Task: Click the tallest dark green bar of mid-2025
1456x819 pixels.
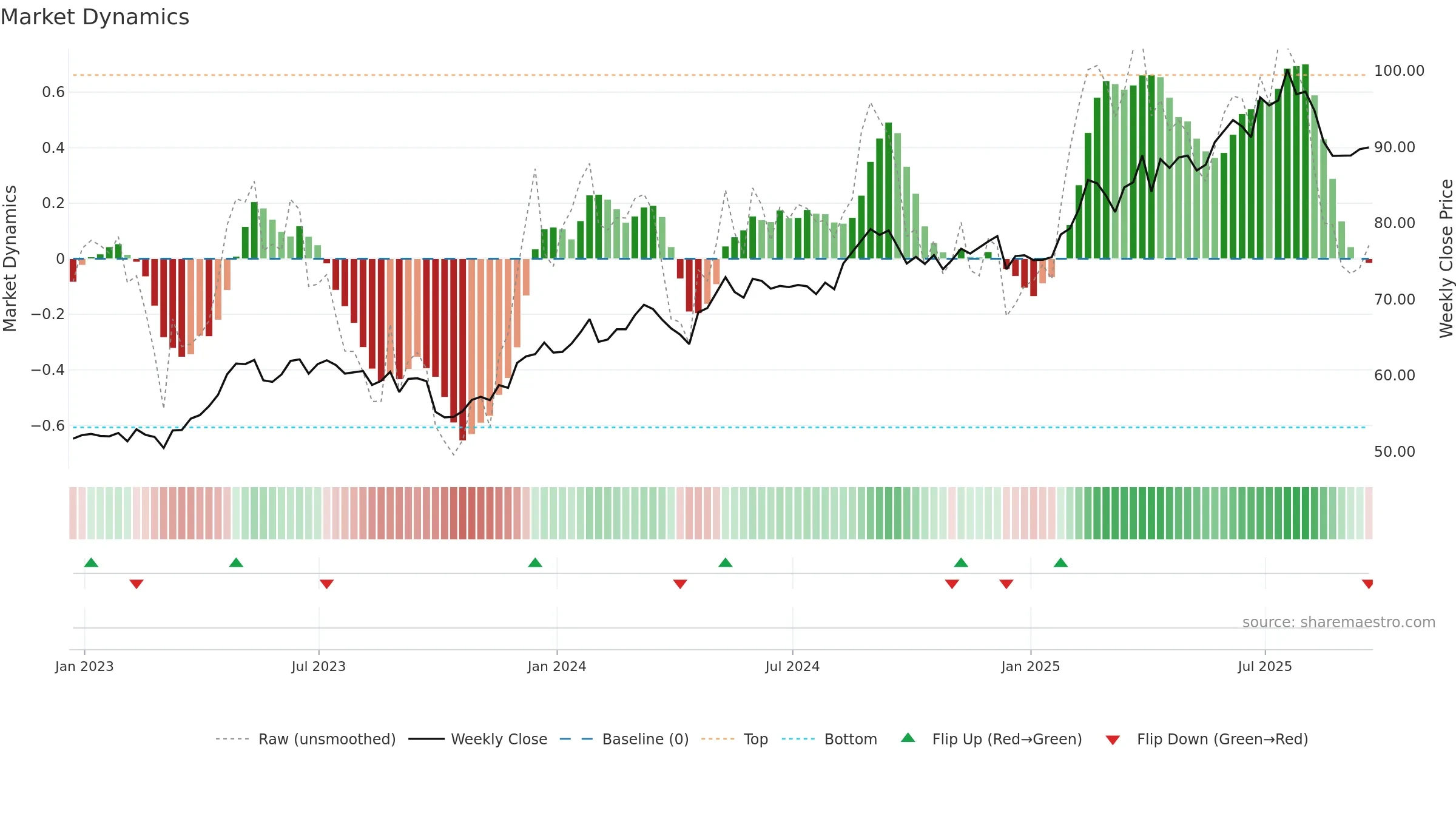Action: coord(1305,161)
